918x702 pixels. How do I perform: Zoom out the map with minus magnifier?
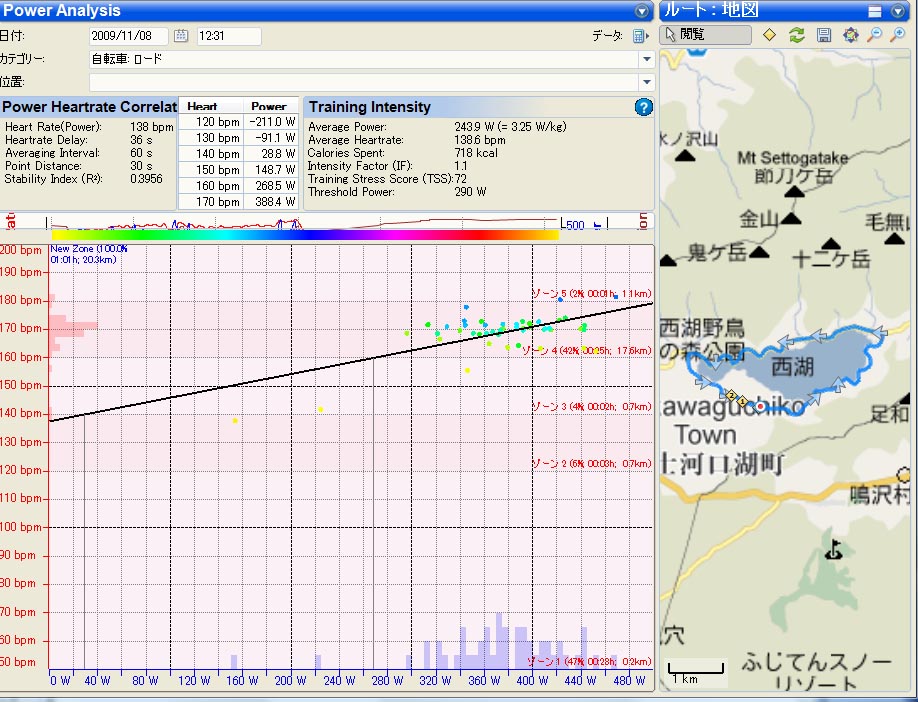pyautogui.click(x=874, y=35)
